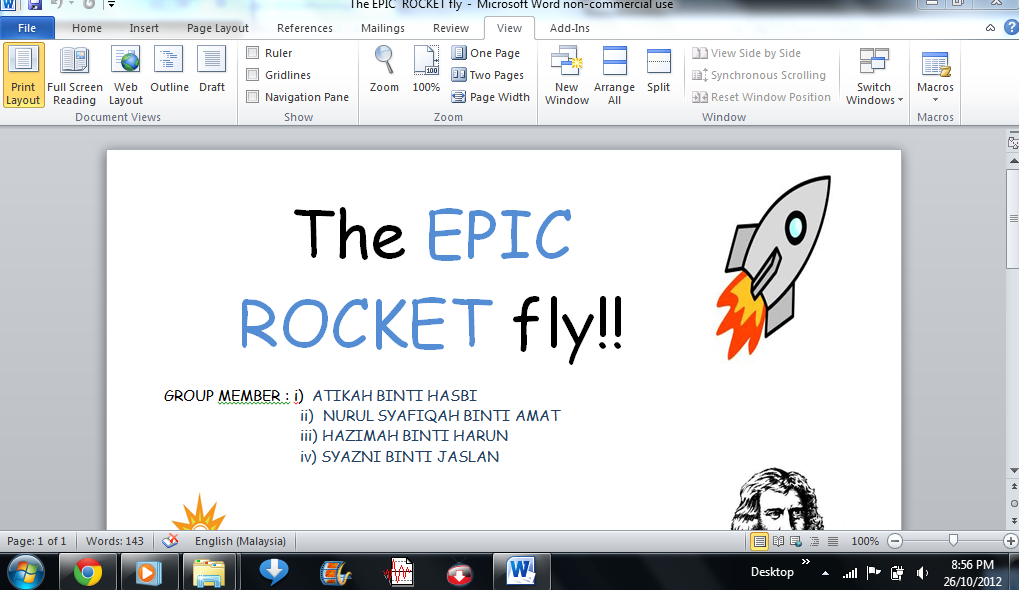Show hidden system tray icons

click(825, 573)
